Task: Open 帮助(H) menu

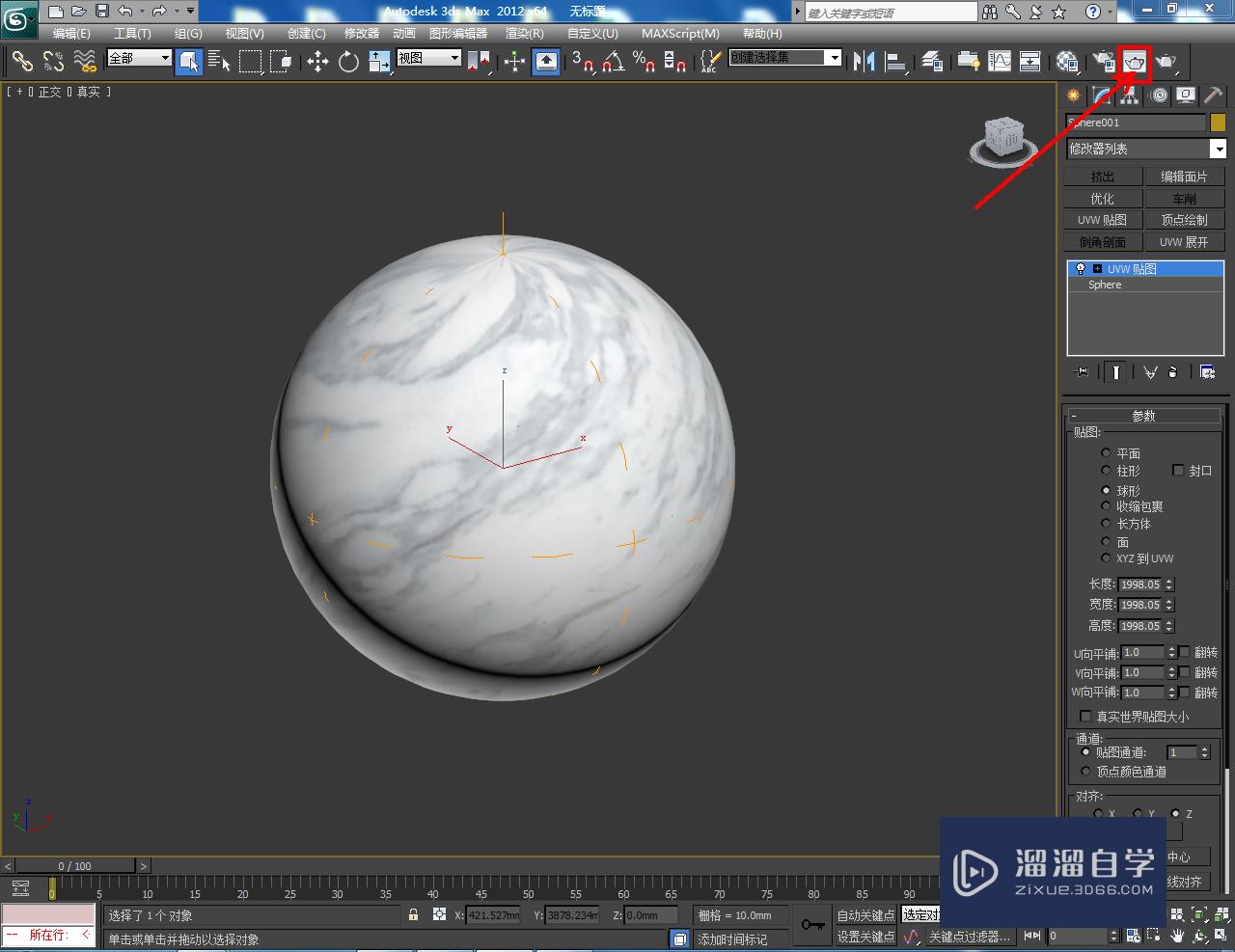Action: point(762,33)
